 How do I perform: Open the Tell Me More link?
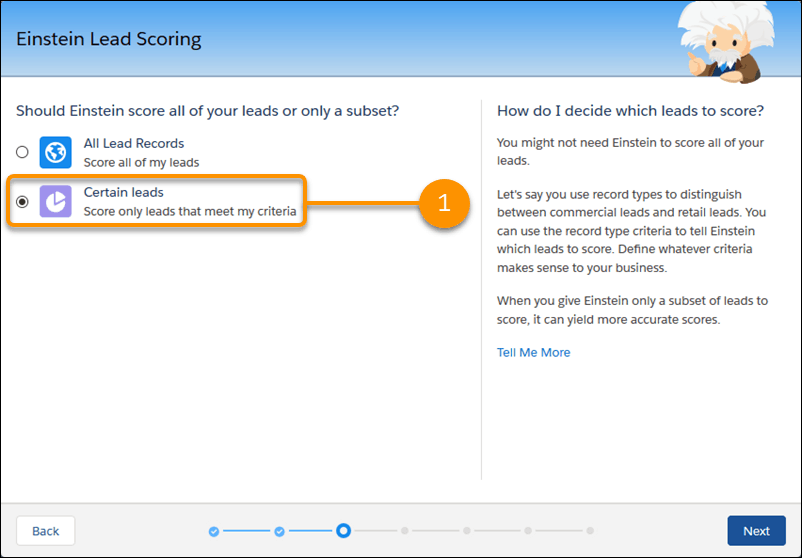(x=533, y=352)
